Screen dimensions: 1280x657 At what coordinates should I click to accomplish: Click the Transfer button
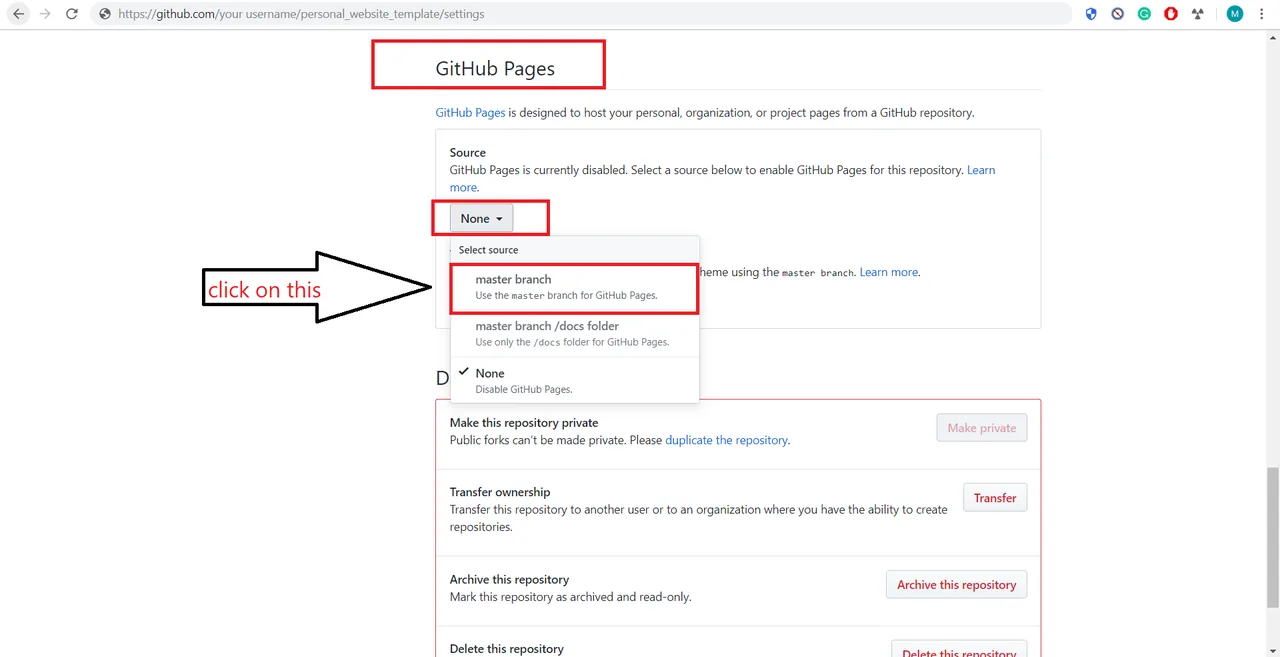pos(995,498)
